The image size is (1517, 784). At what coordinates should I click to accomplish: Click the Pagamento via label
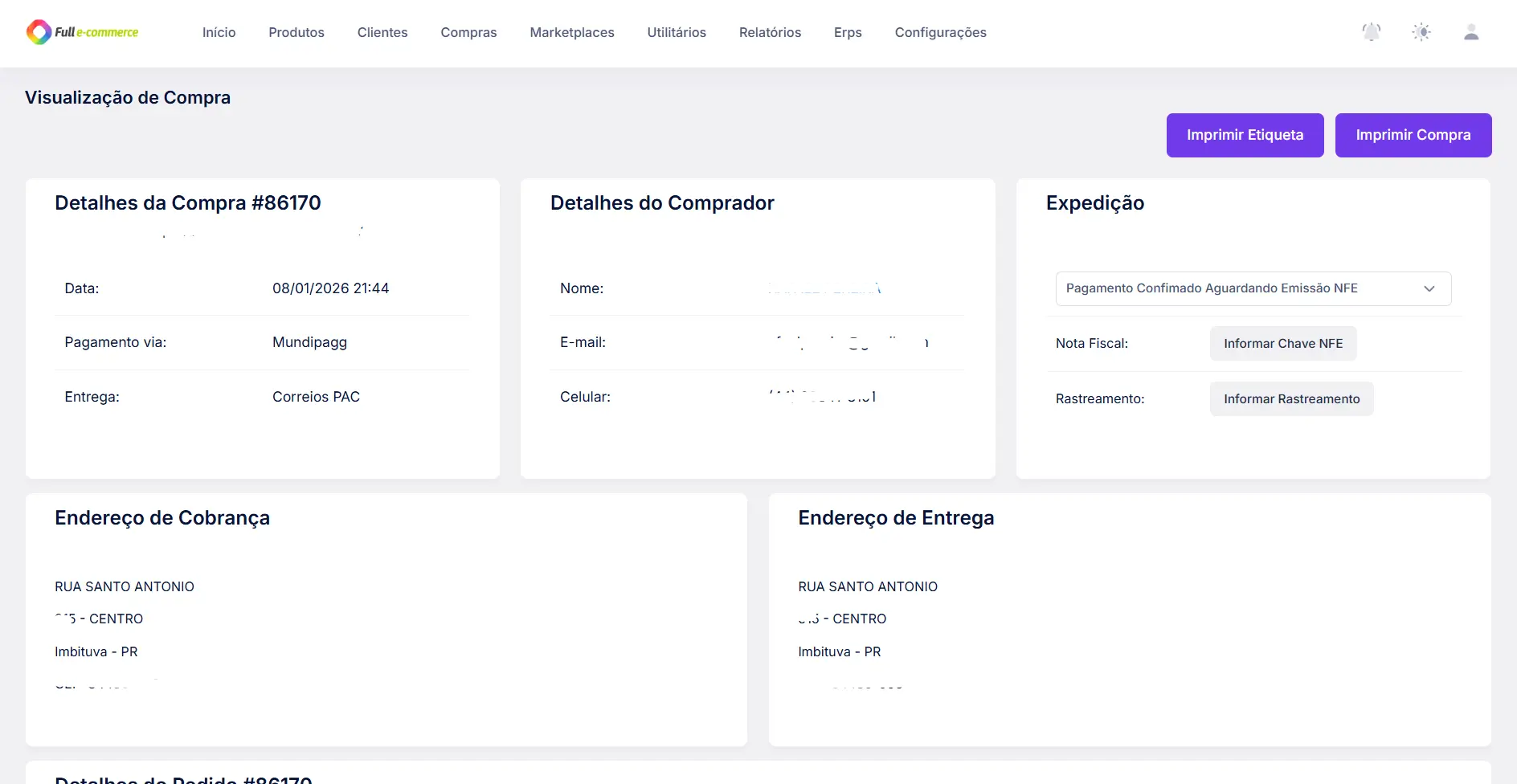[x=116, y=342]
